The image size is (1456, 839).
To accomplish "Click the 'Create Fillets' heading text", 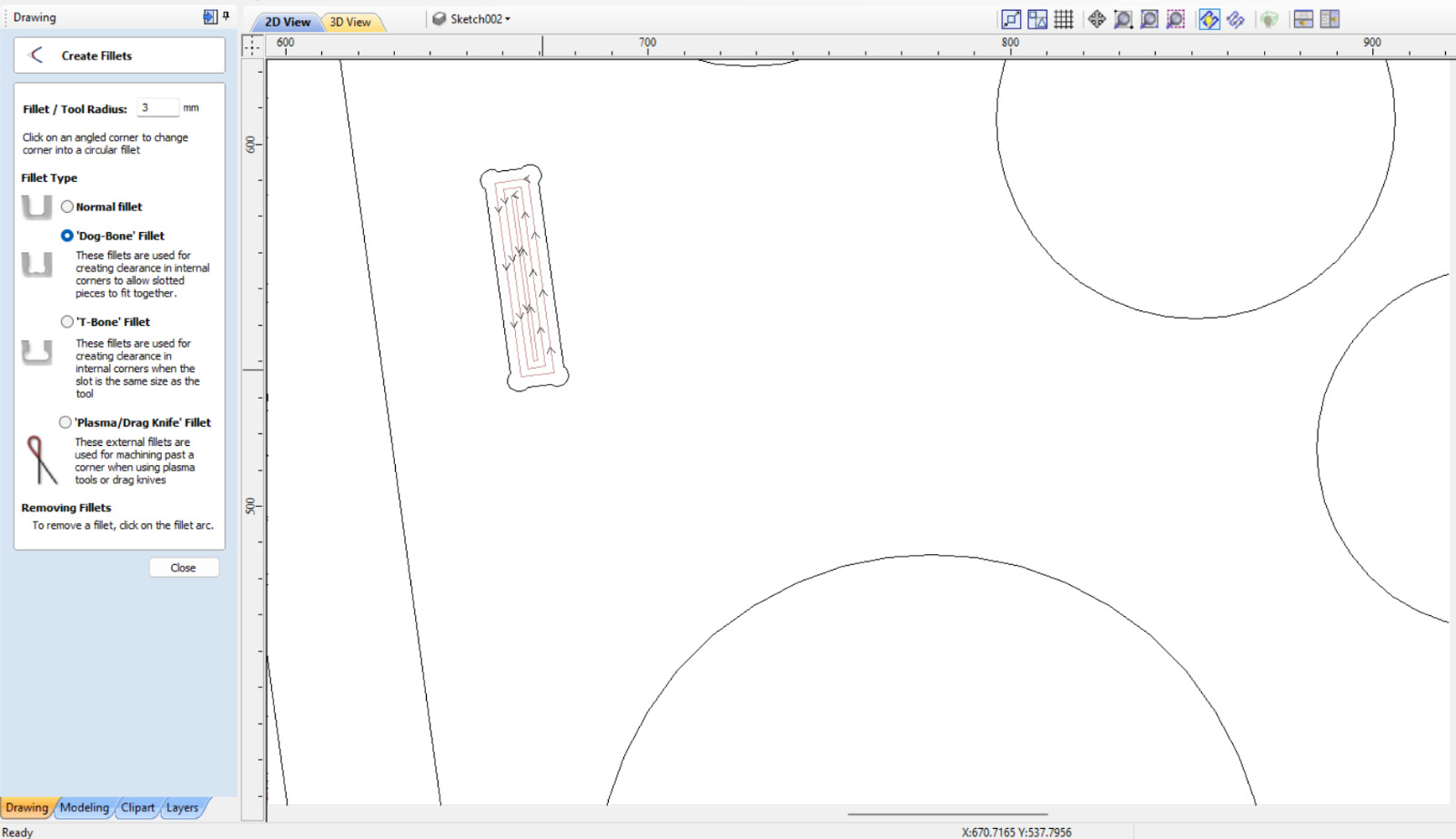I will click(96, 56).
